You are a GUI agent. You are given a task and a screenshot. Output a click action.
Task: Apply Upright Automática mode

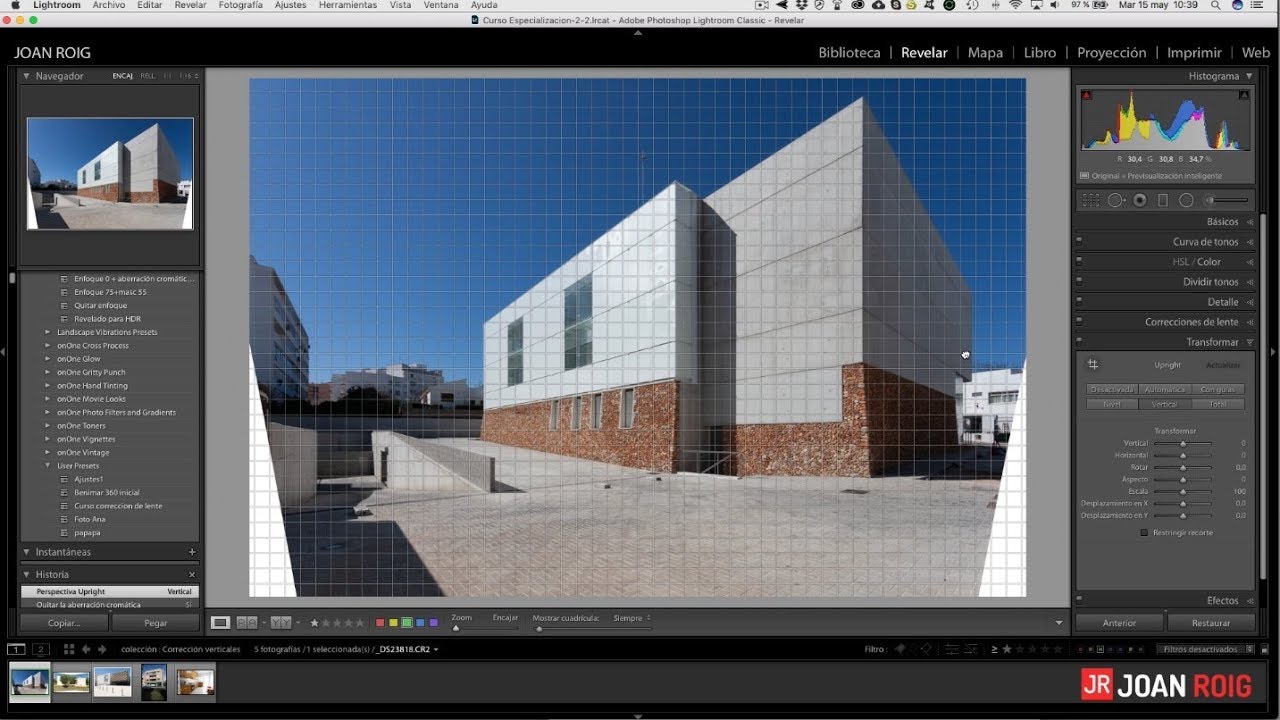1165,389
